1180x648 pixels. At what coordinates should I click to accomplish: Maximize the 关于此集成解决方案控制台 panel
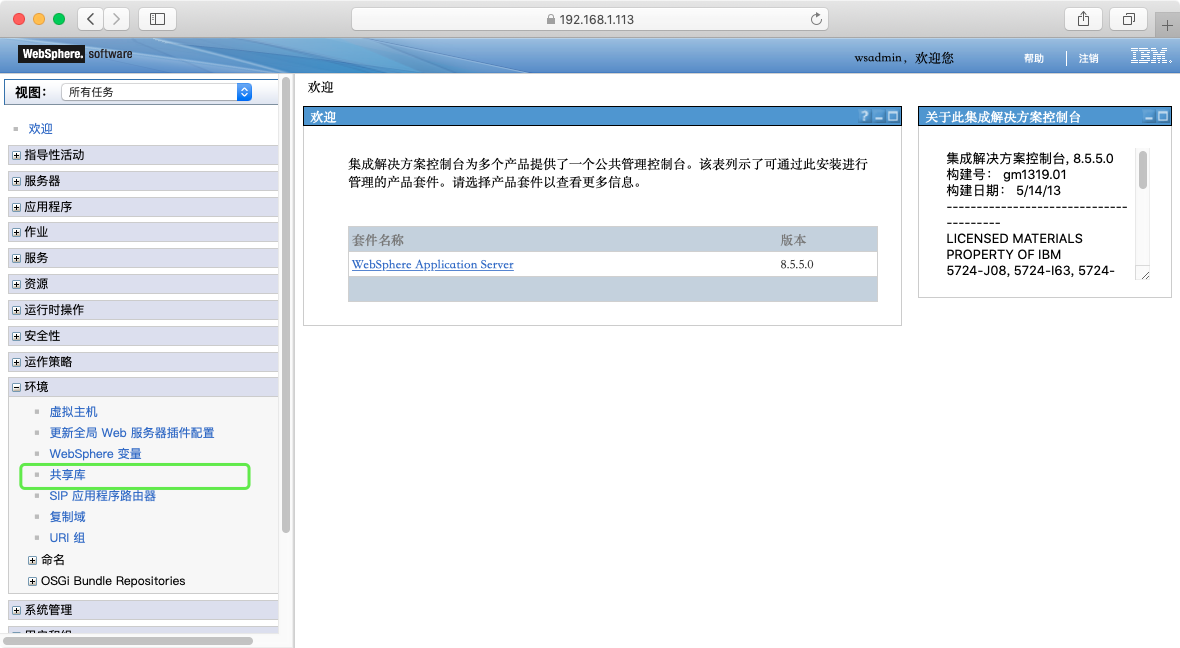click(1163, 117)
